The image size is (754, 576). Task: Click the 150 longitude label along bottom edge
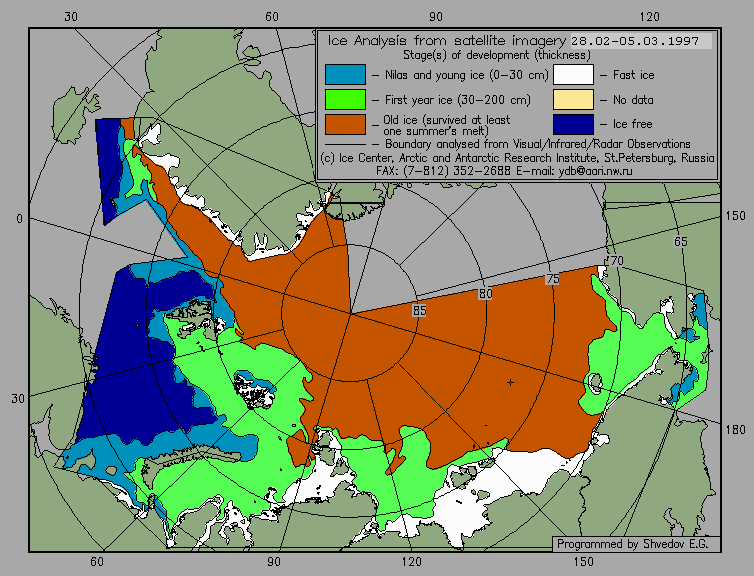point(583,562)
